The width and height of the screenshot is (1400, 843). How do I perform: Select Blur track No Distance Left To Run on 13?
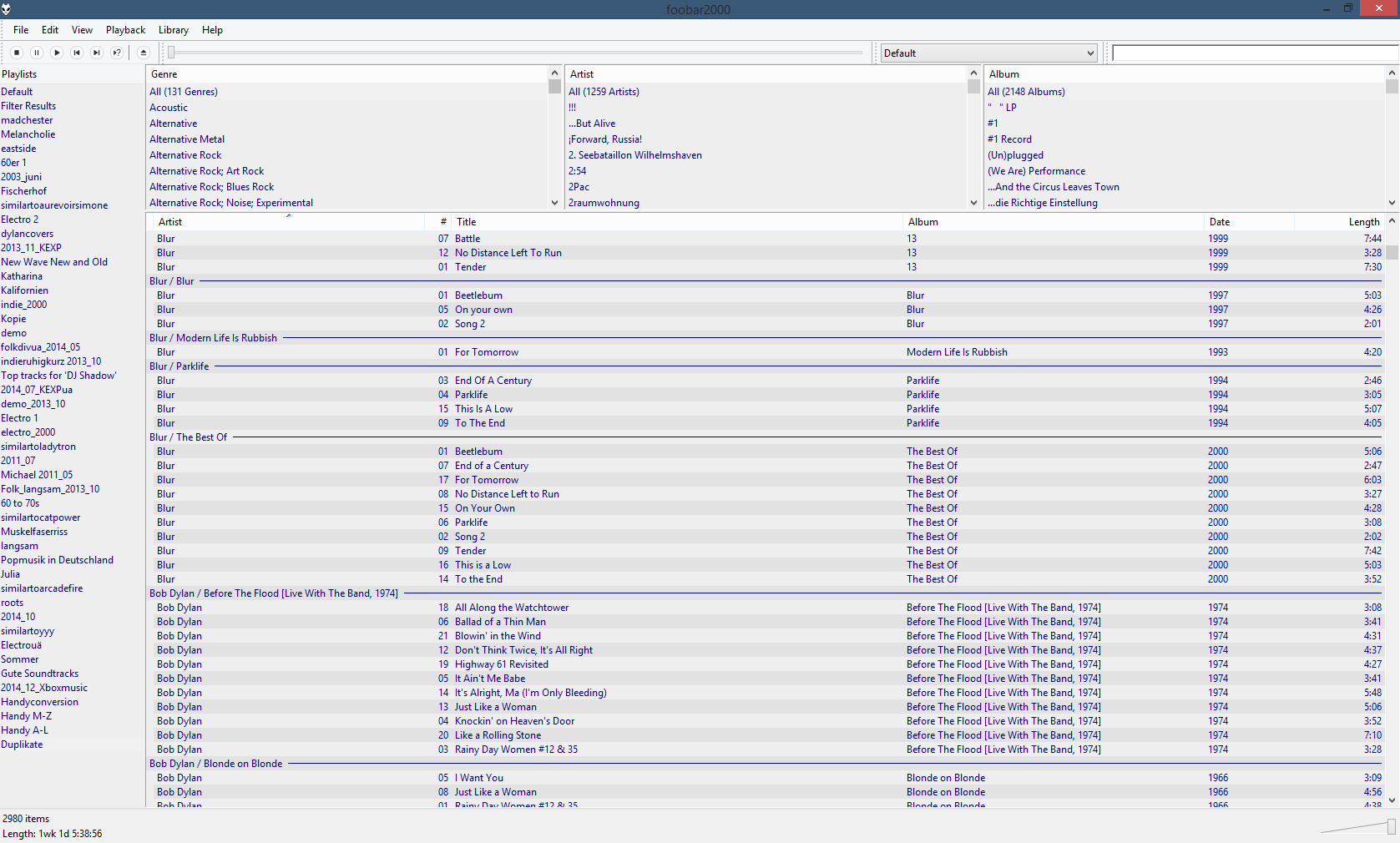(766, 253)
